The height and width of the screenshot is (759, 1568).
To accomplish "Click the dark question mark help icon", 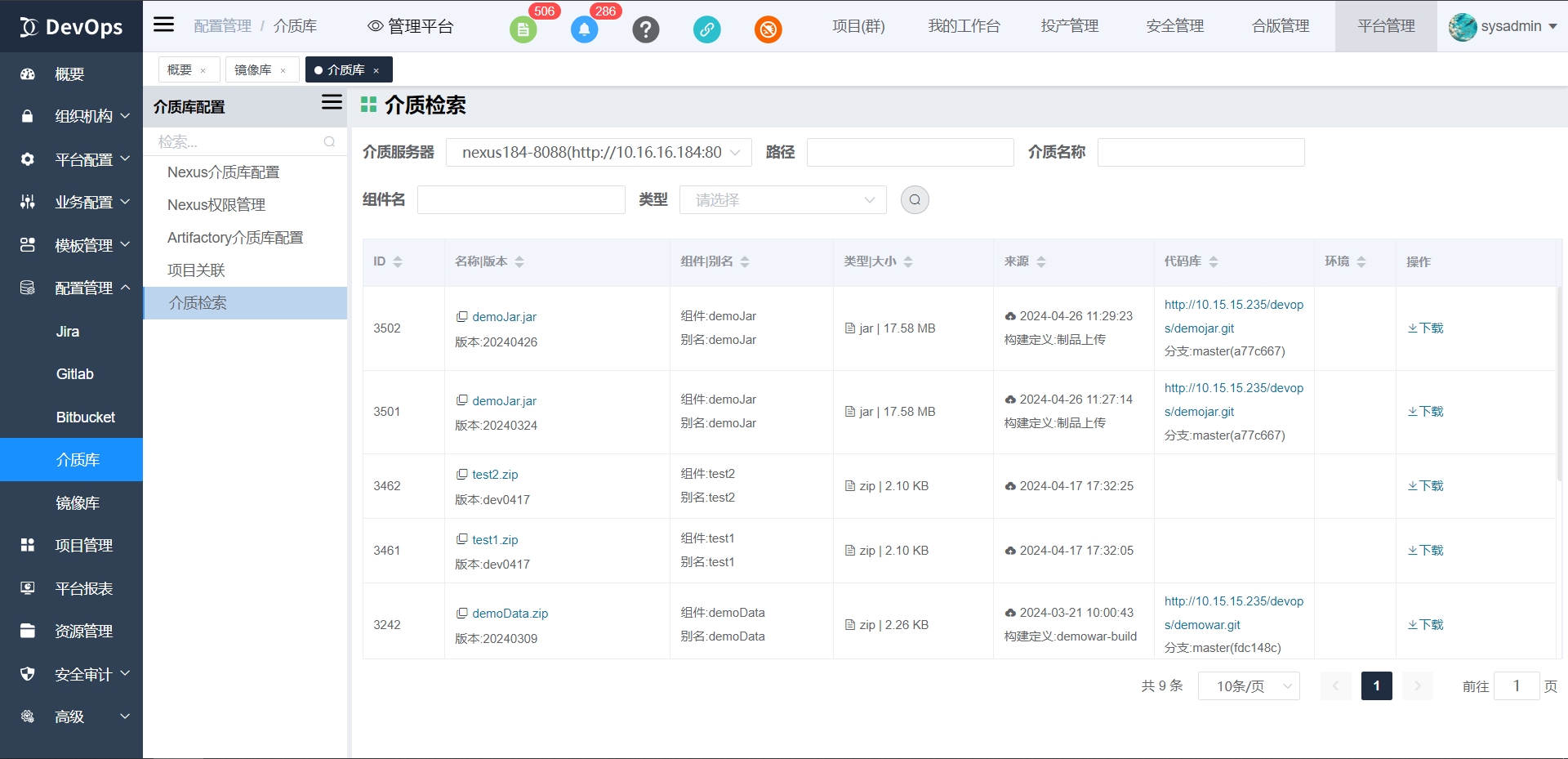I will point(645,30).
